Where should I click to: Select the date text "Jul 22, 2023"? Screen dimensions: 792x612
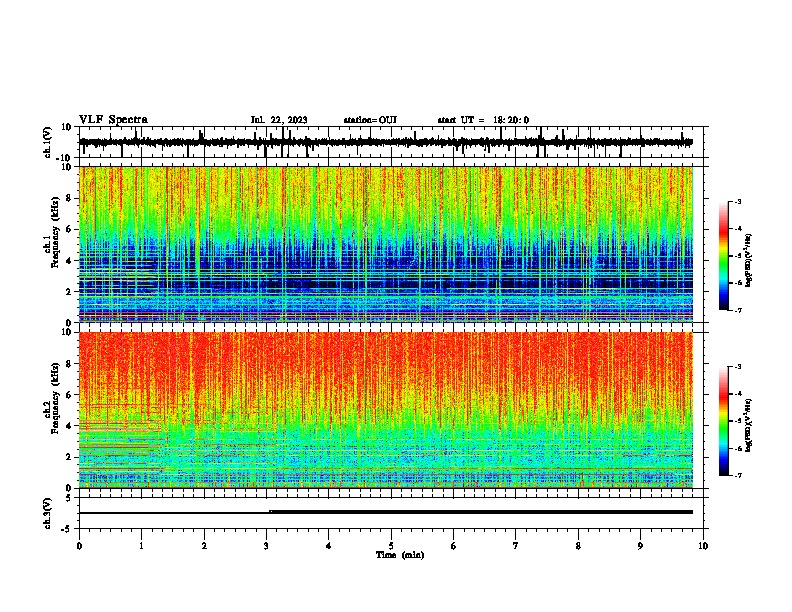[x=279, y=120]
